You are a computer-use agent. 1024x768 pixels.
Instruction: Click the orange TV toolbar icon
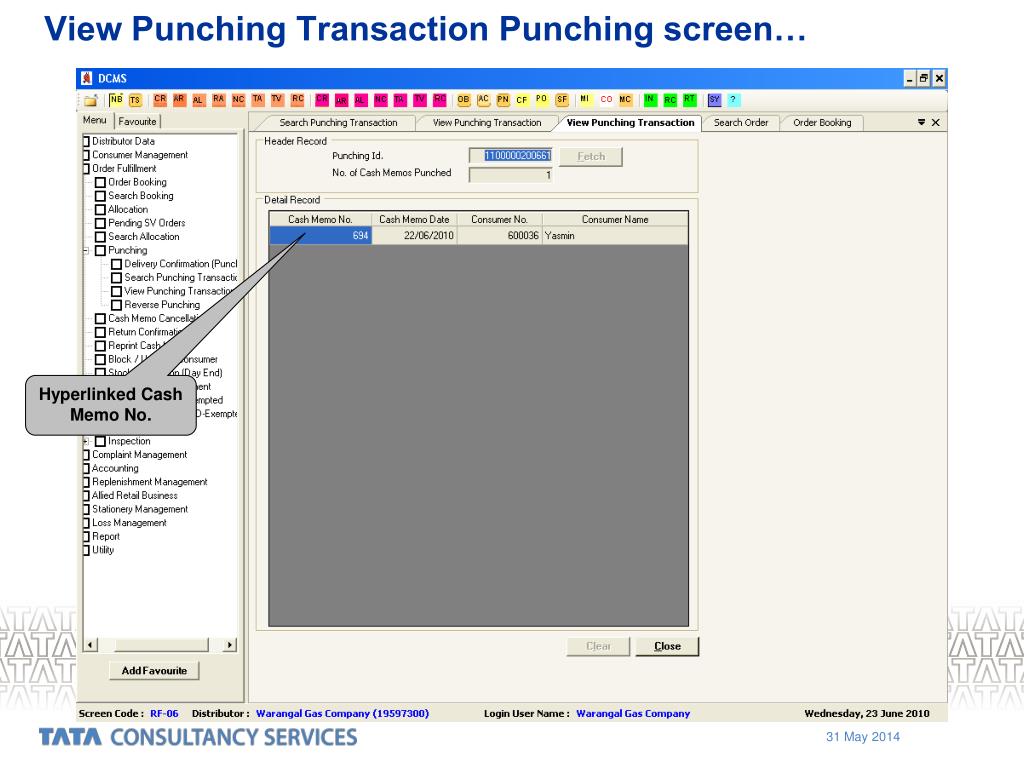pos(277,99)
